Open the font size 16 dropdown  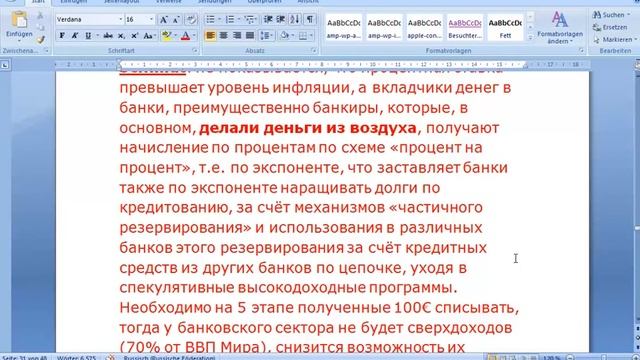pos(151,20)
